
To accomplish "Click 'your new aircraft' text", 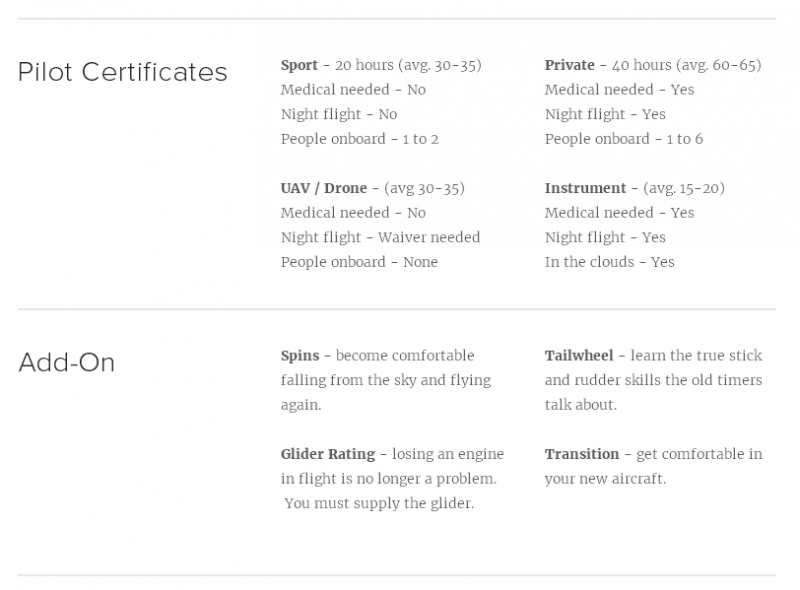I will (x=605, y=479).
